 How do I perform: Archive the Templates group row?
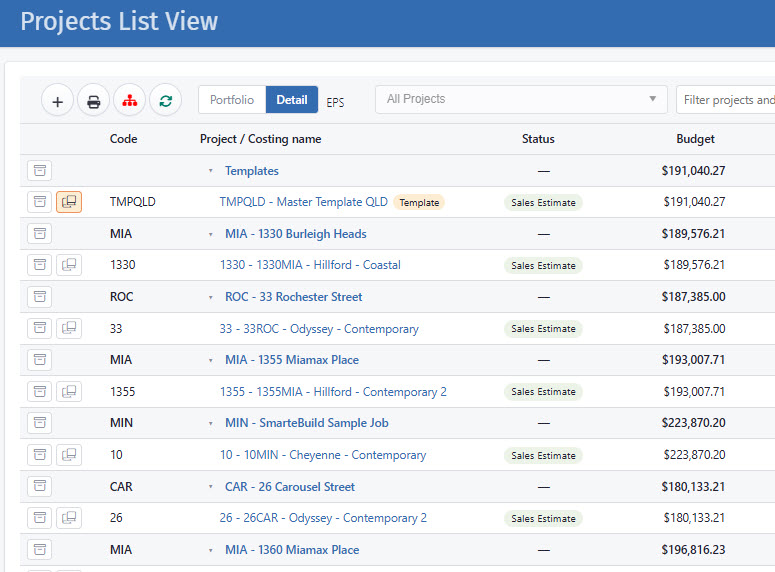click(40, 171)
